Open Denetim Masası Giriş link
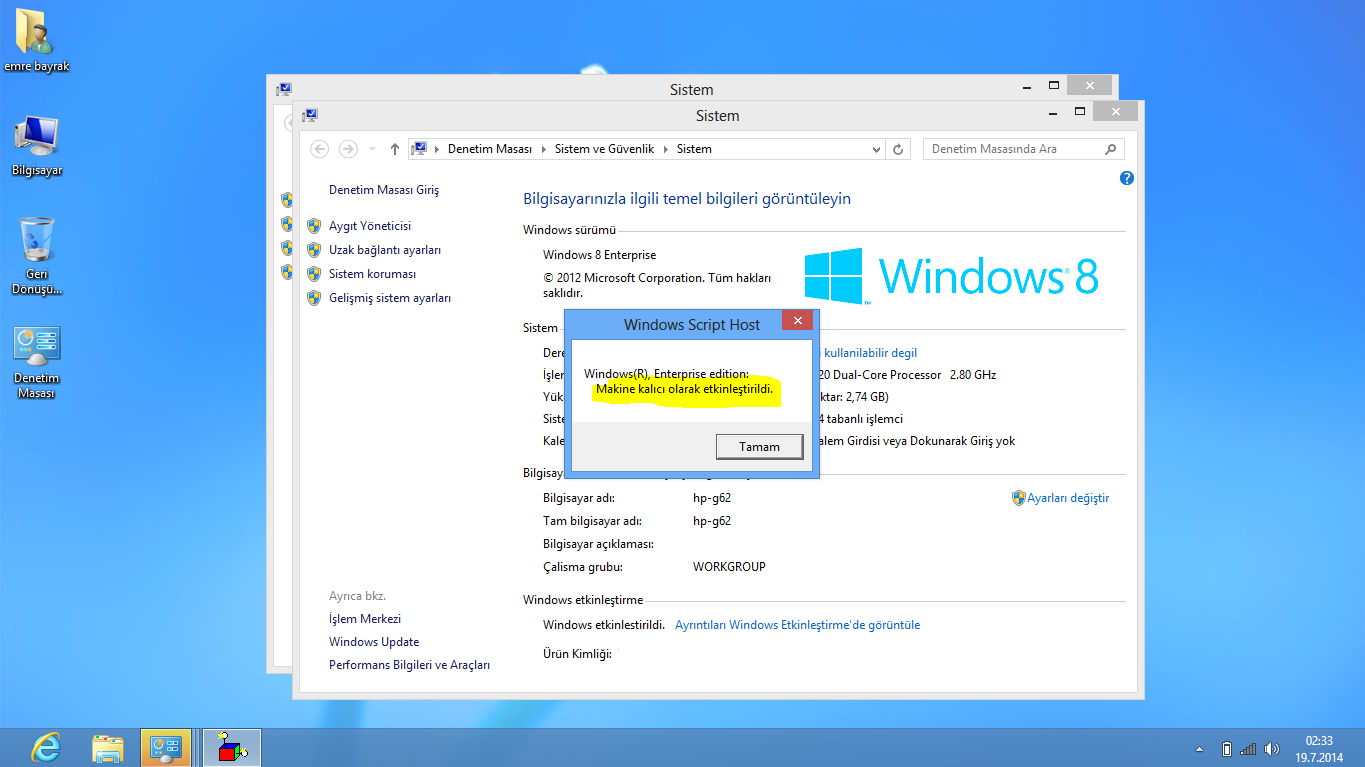This screenshot has height=767, width=1365. coord(384,190)
